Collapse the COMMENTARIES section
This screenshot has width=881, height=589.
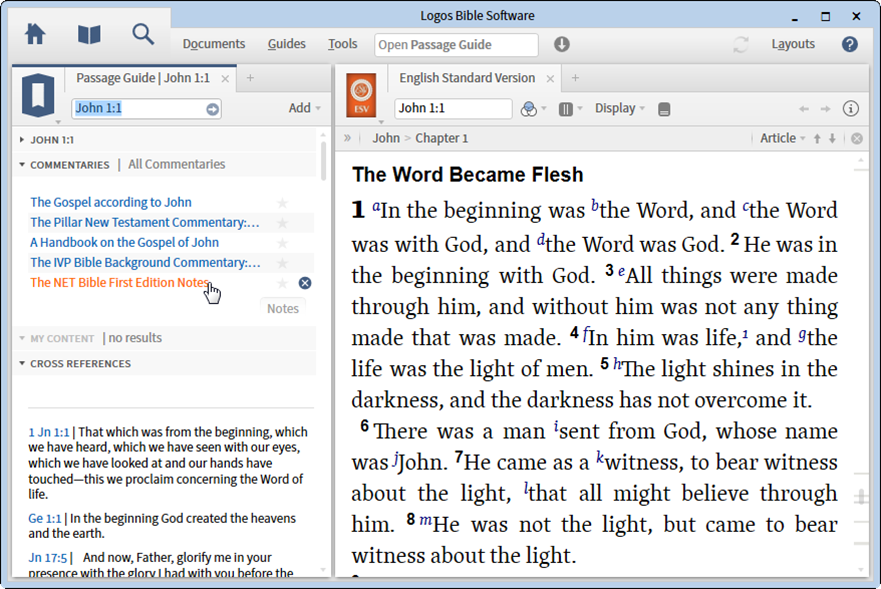[22, 165]
